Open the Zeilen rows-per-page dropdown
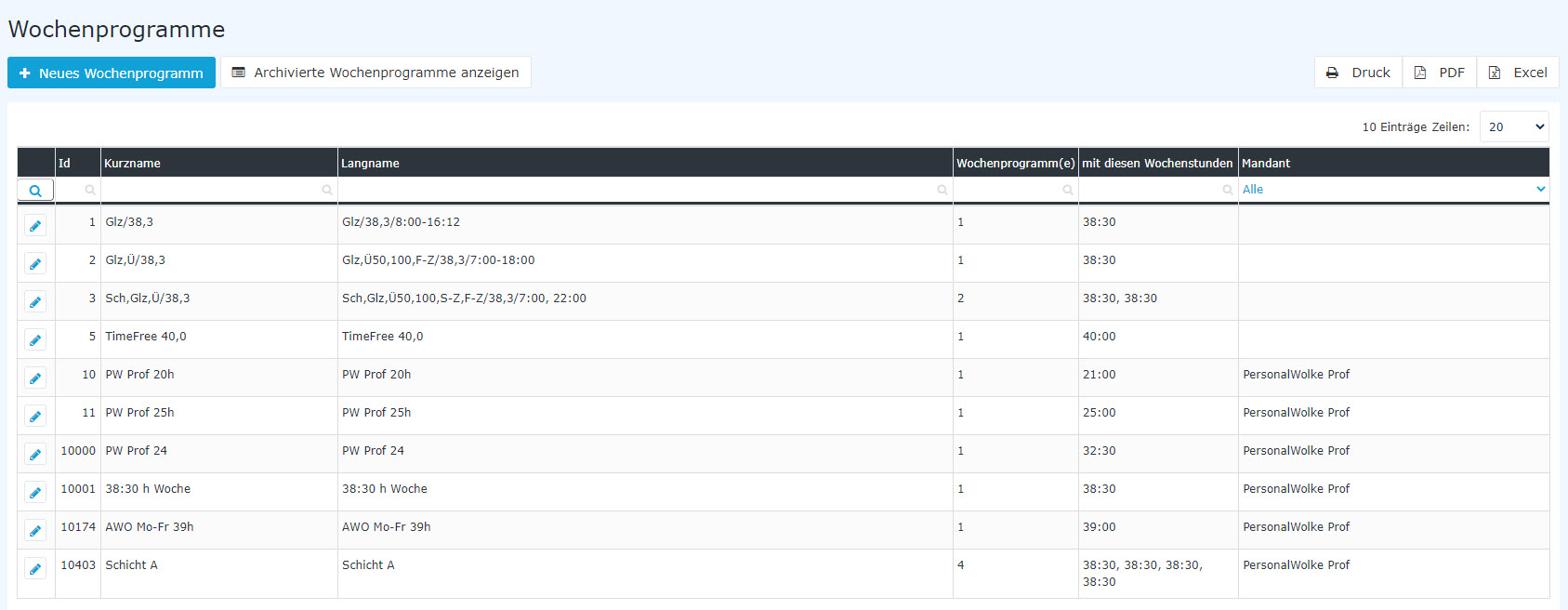This screenshot has width=1568, height=610. [1514, 127]
